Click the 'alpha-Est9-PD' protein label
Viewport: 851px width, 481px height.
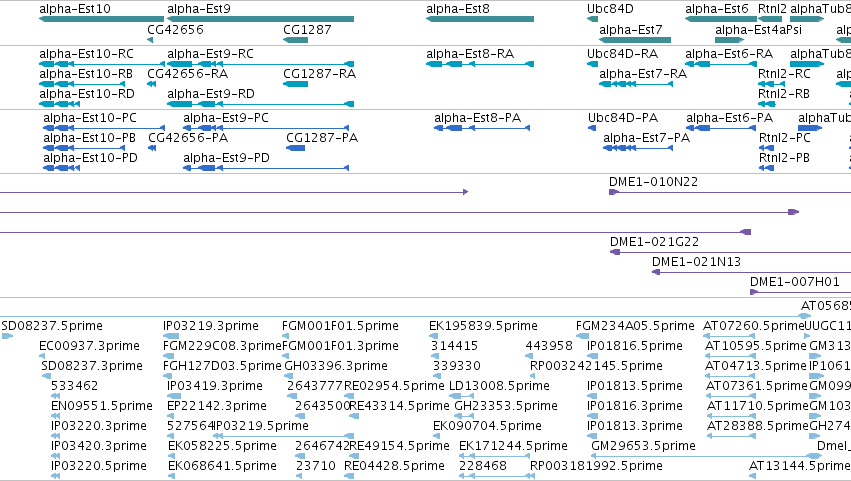[x=226, y=158]
